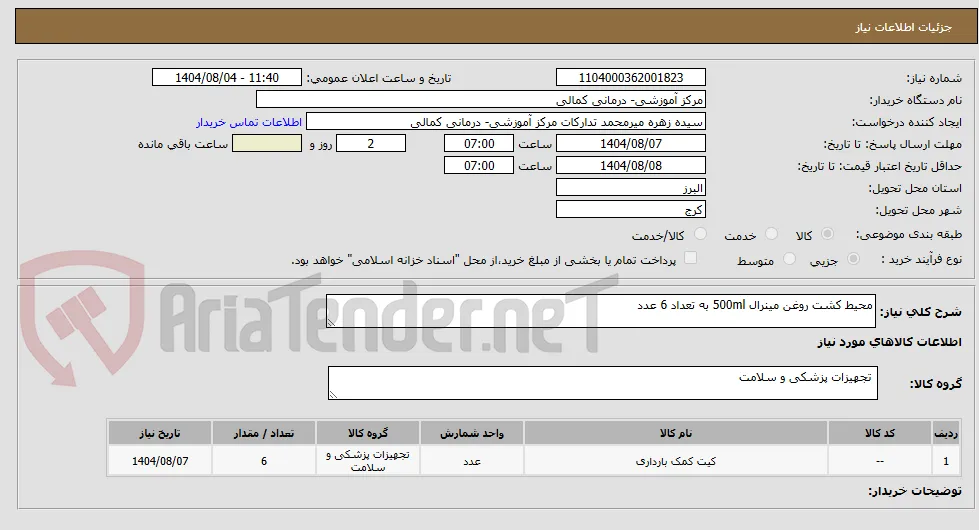
Task: Click the need number field 1104000362001823
Action: 631,77
